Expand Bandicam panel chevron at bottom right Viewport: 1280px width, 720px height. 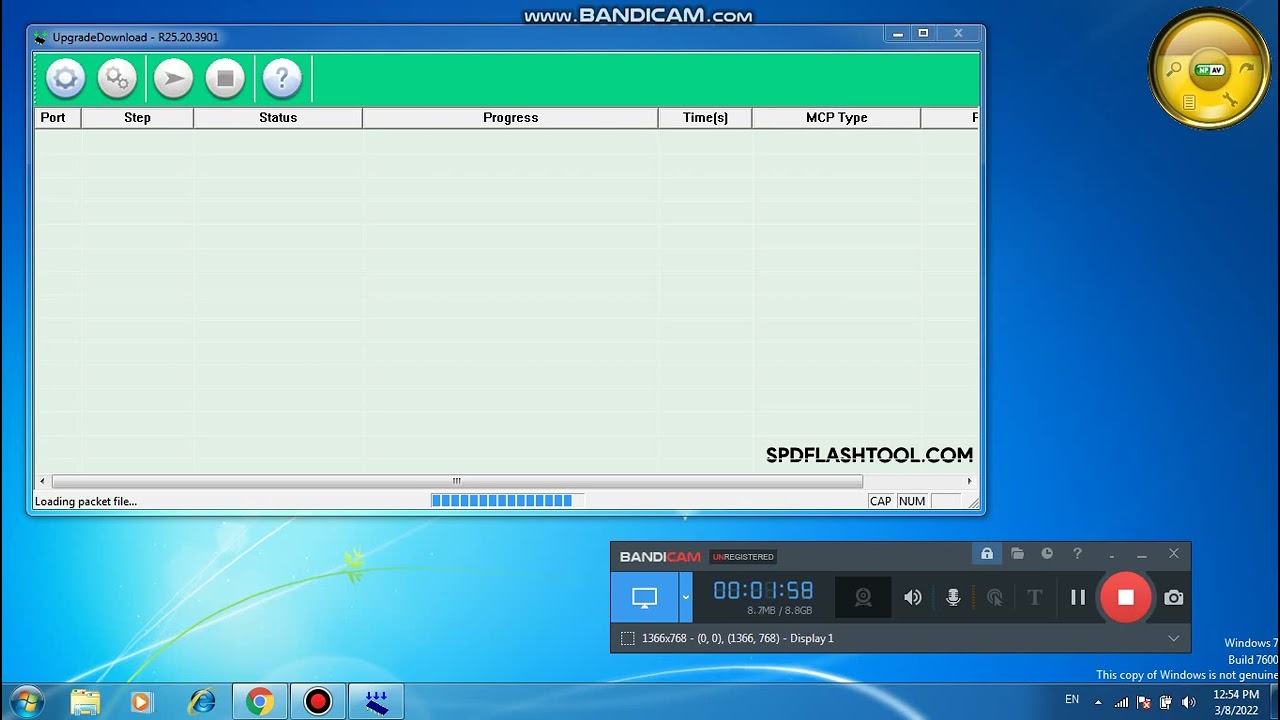pos(1174,638)
